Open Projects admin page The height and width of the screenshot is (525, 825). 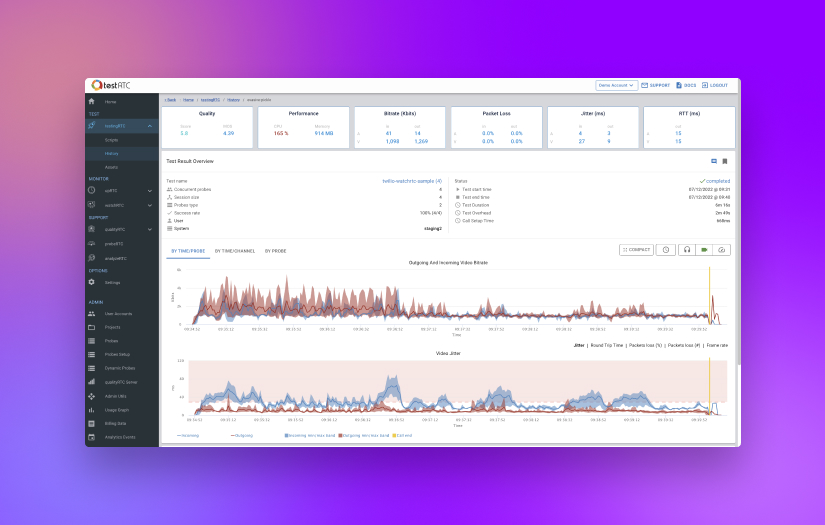[112, 327]
